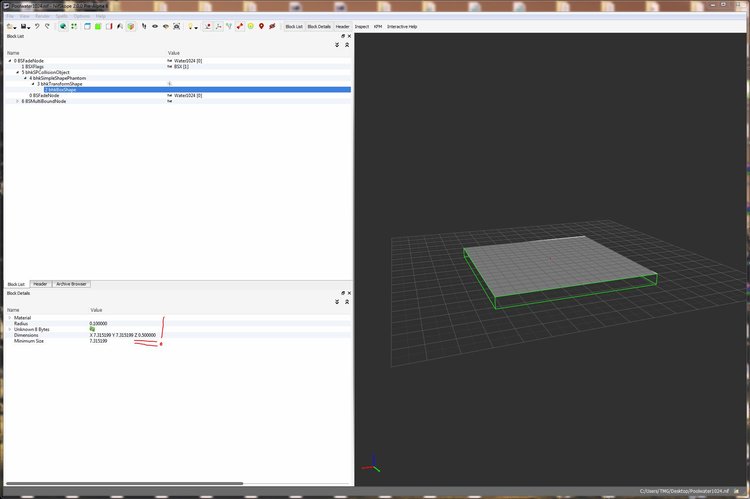Open the Spells menu
Image resolution: width=750 pixels, height=499 pixels.
point(62,16)
